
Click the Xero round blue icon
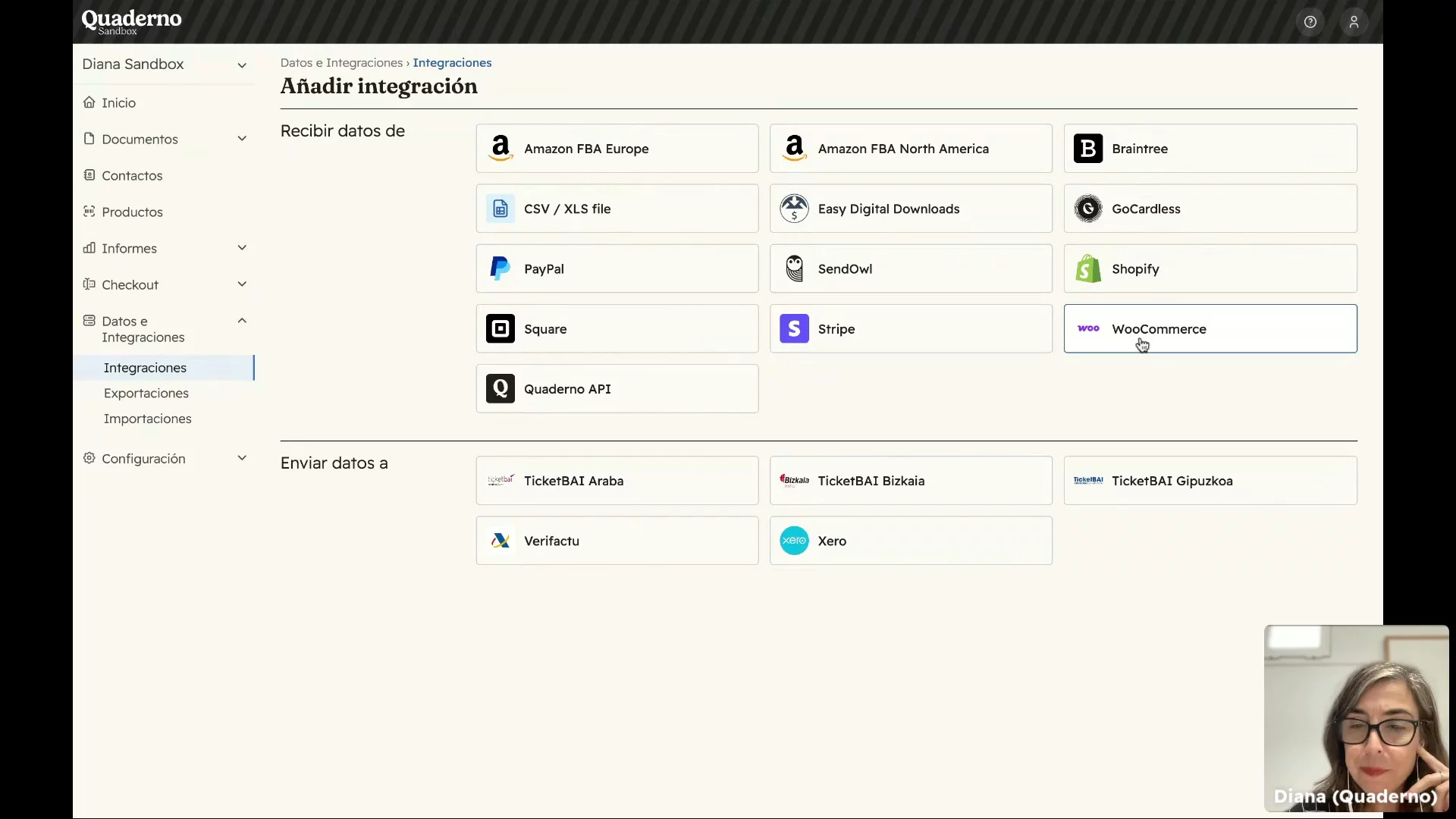[794, 541]
